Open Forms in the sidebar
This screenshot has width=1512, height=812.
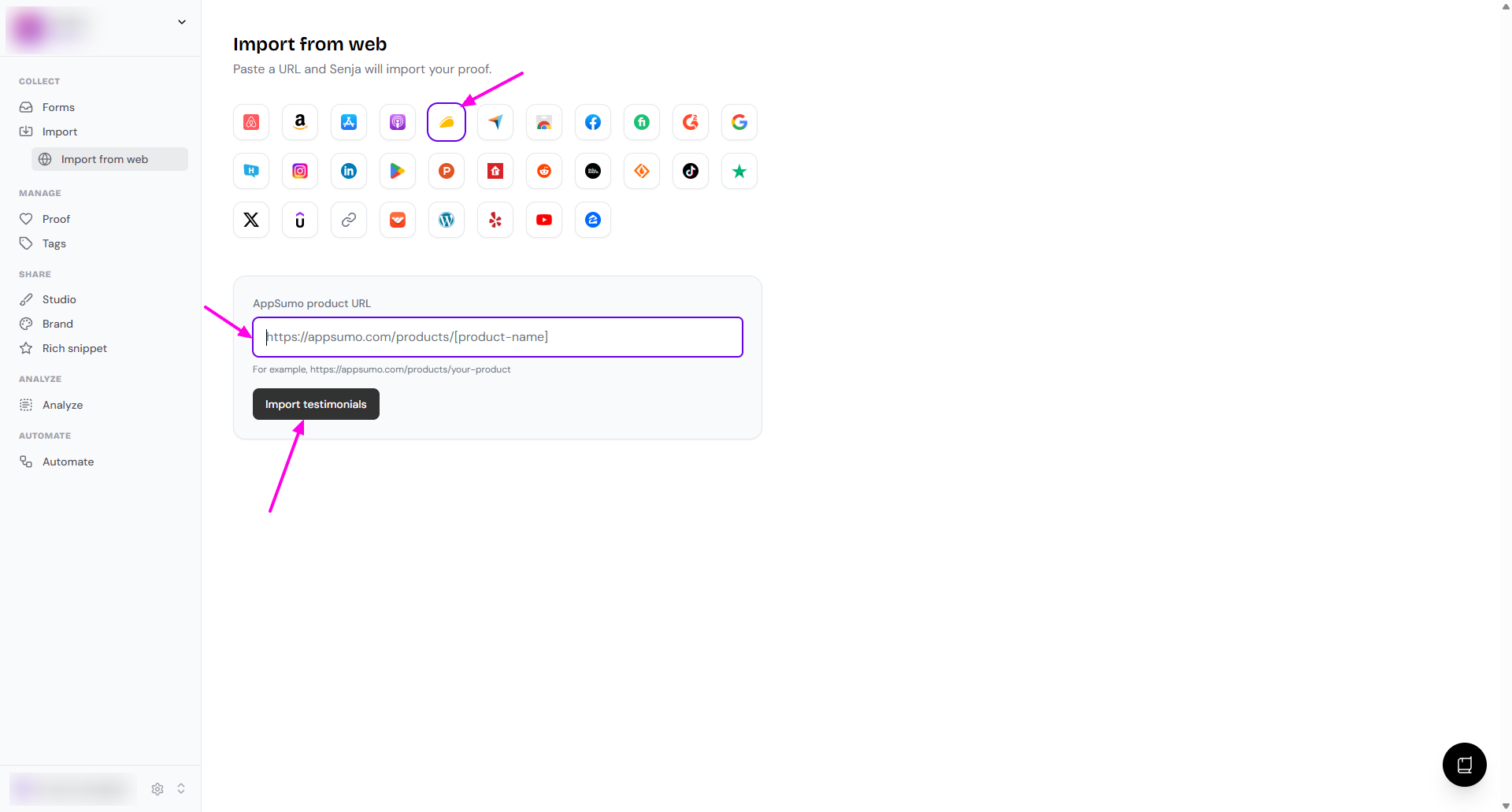pyautogui.click(x=58, y=107)
